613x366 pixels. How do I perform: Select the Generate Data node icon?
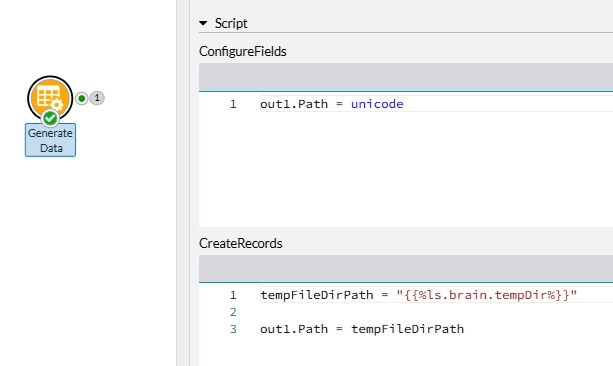coord(50,98)
